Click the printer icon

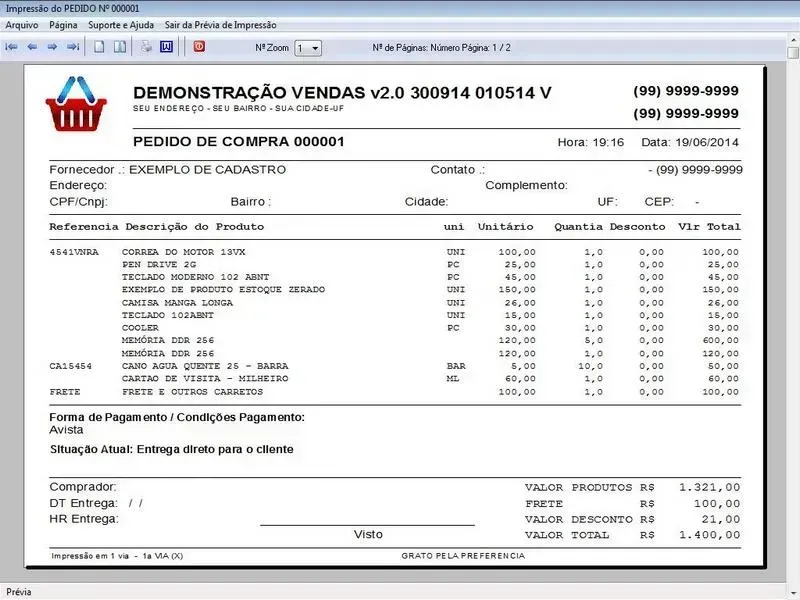[x=146, y=47]
